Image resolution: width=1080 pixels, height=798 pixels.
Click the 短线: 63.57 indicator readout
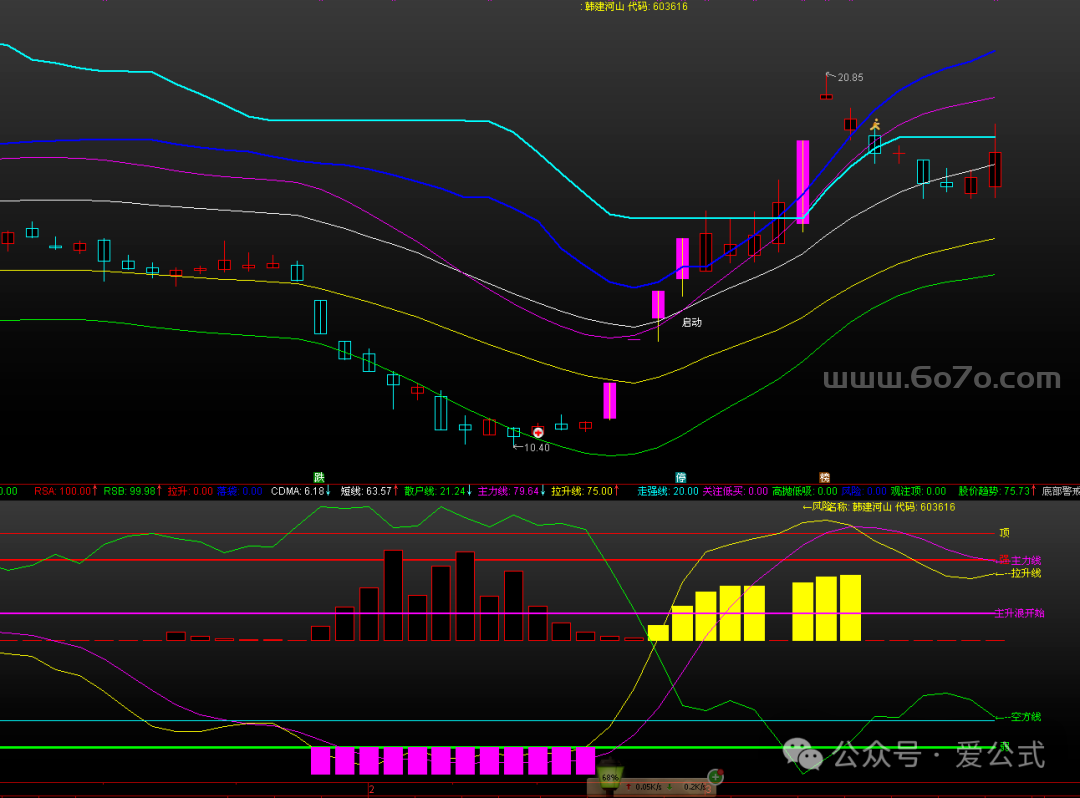(368, 491)
